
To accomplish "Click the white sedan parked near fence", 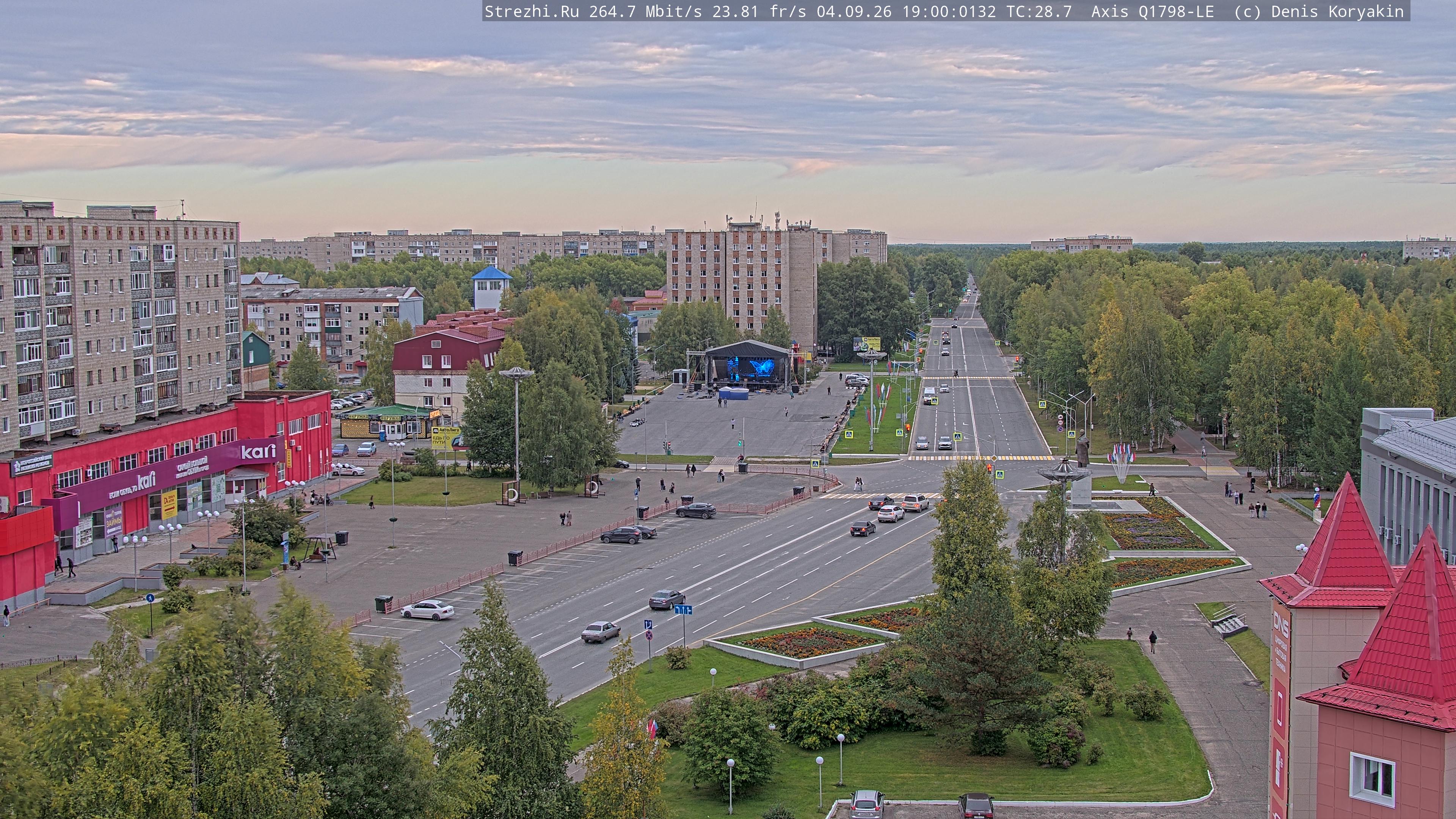I will 427,610.
